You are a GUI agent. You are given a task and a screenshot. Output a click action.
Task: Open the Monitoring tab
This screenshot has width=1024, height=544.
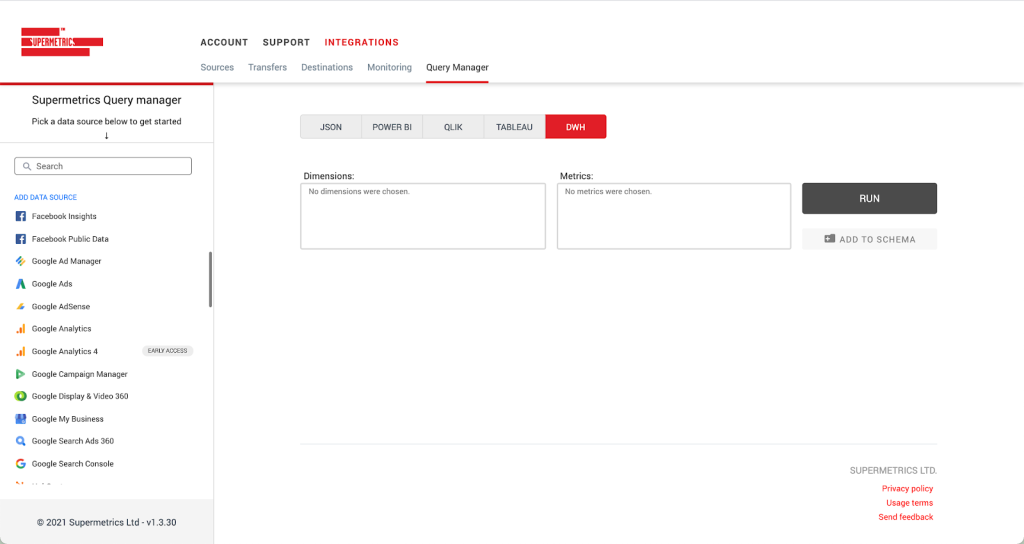(x=389, y=68)
